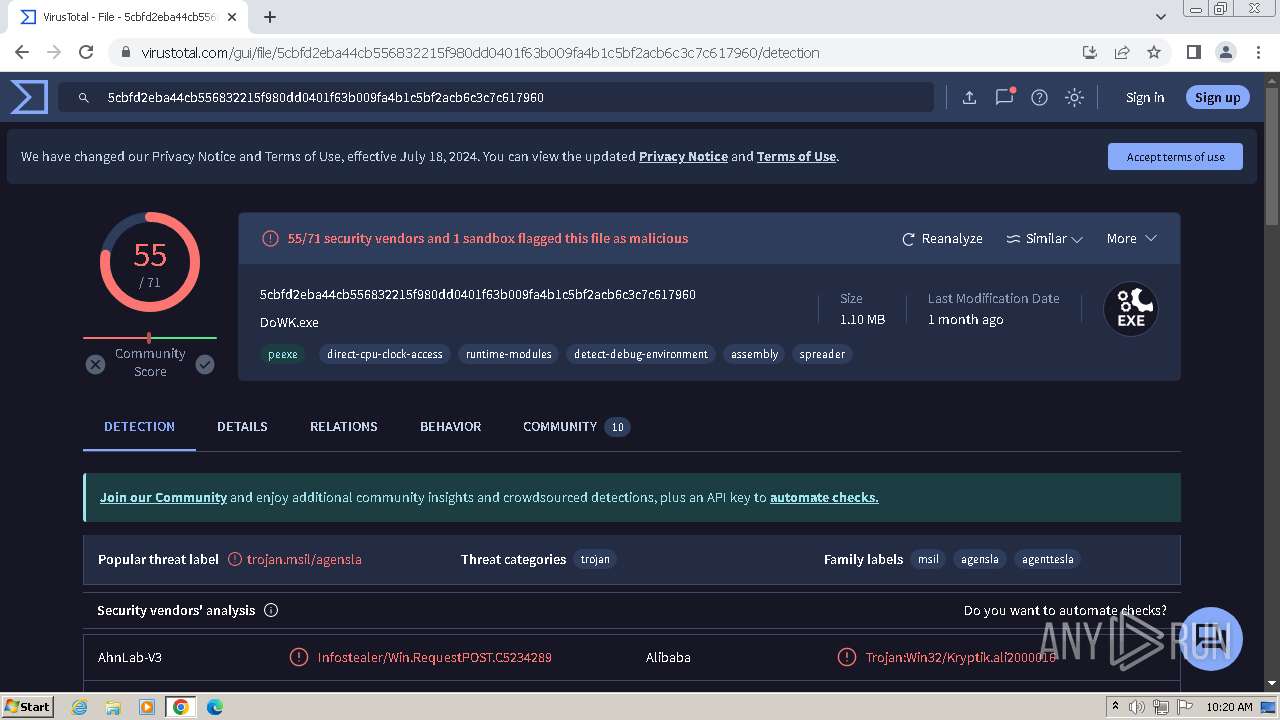Viewport: 1280px width, 720px height.
Task: Click Security vendors' analysis info icon
Action: point(270,611)
